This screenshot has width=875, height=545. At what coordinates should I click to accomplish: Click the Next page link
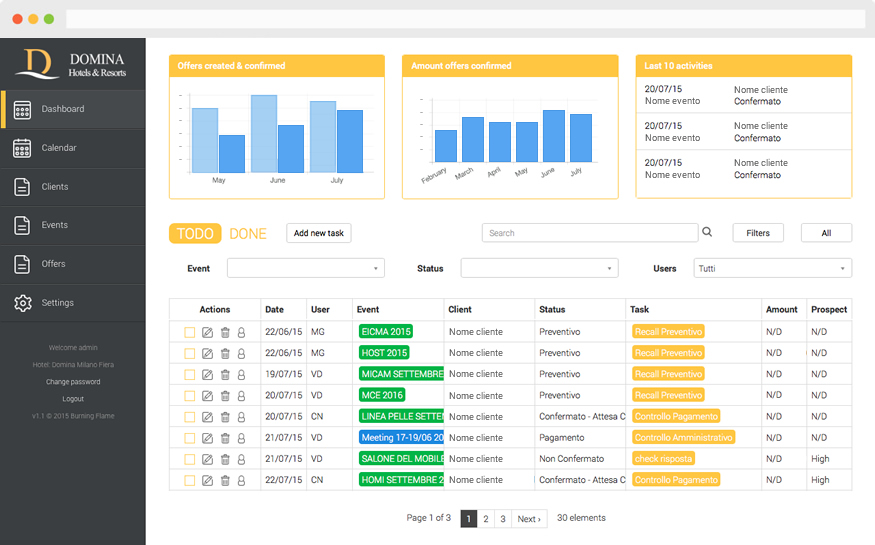point(529,519)
